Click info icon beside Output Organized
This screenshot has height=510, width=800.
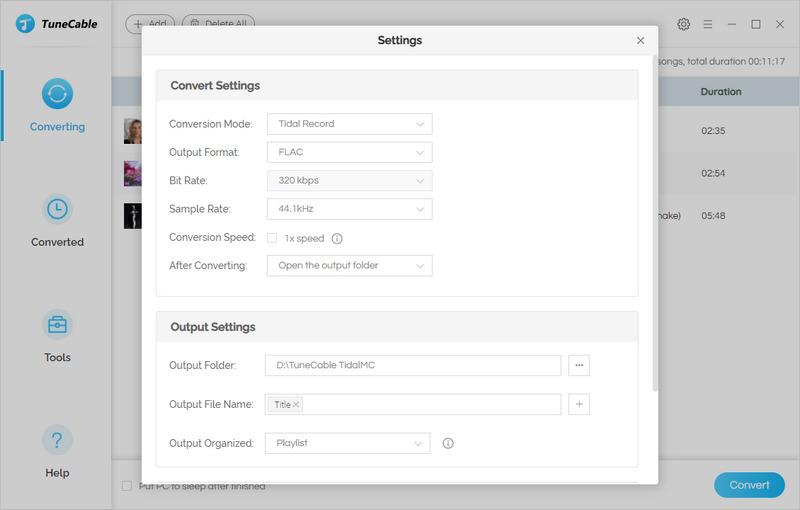tap(448, 443)
